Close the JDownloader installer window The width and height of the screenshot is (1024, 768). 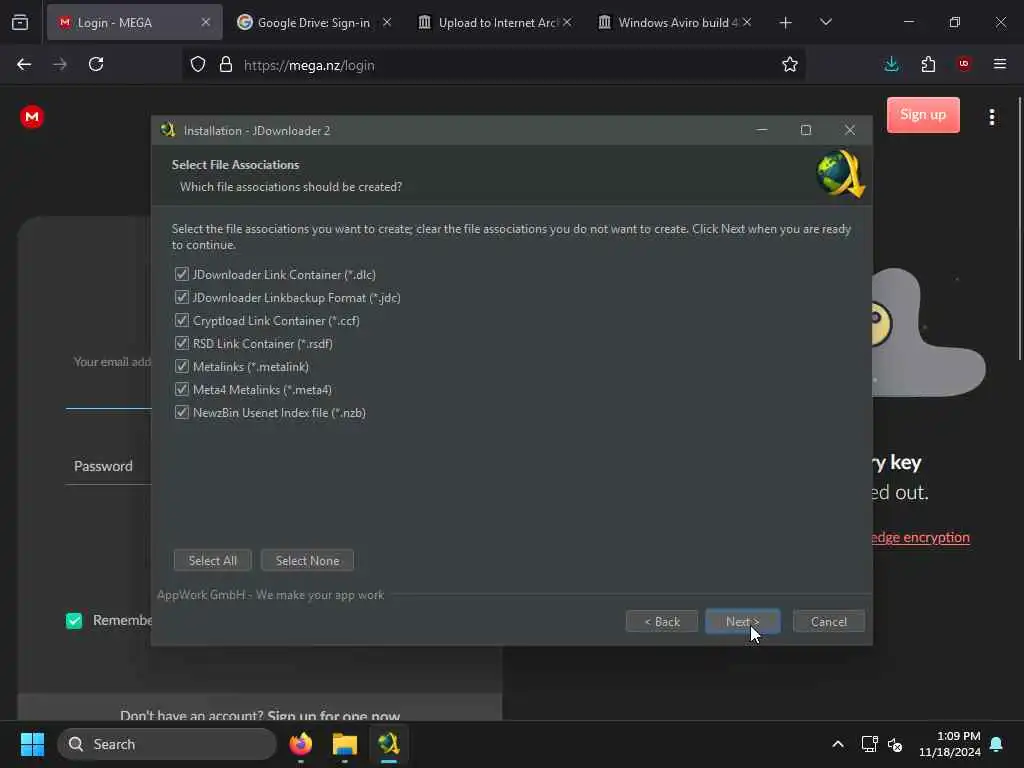click(850, 131)
